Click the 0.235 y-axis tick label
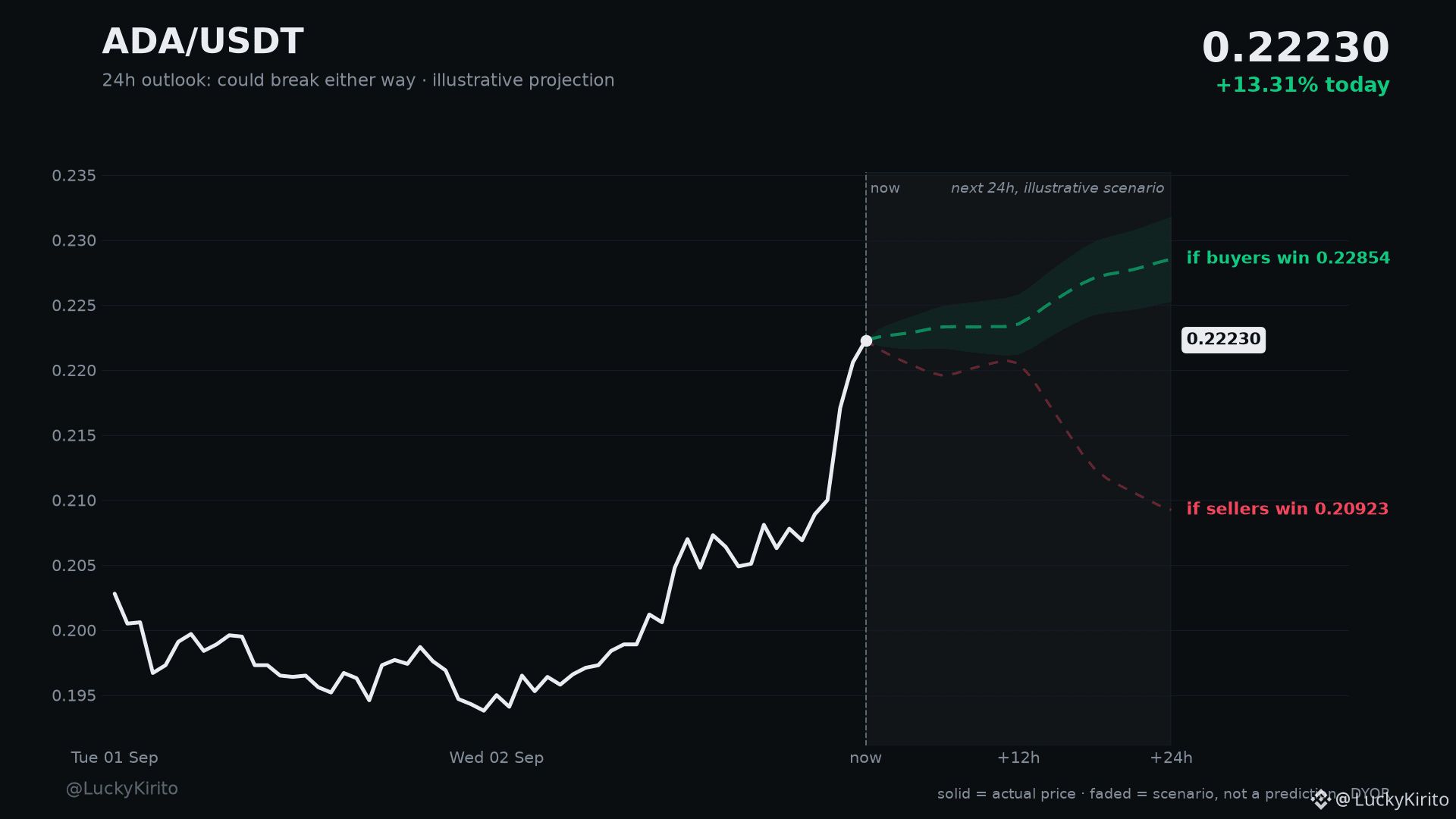This screenshot has width=1456, height=819. (x=74, y=176)
